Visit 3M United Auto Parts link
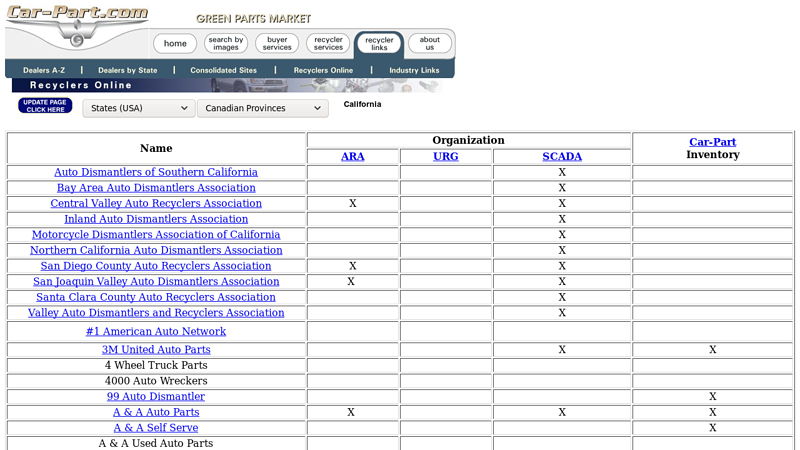 pos(156,350)
